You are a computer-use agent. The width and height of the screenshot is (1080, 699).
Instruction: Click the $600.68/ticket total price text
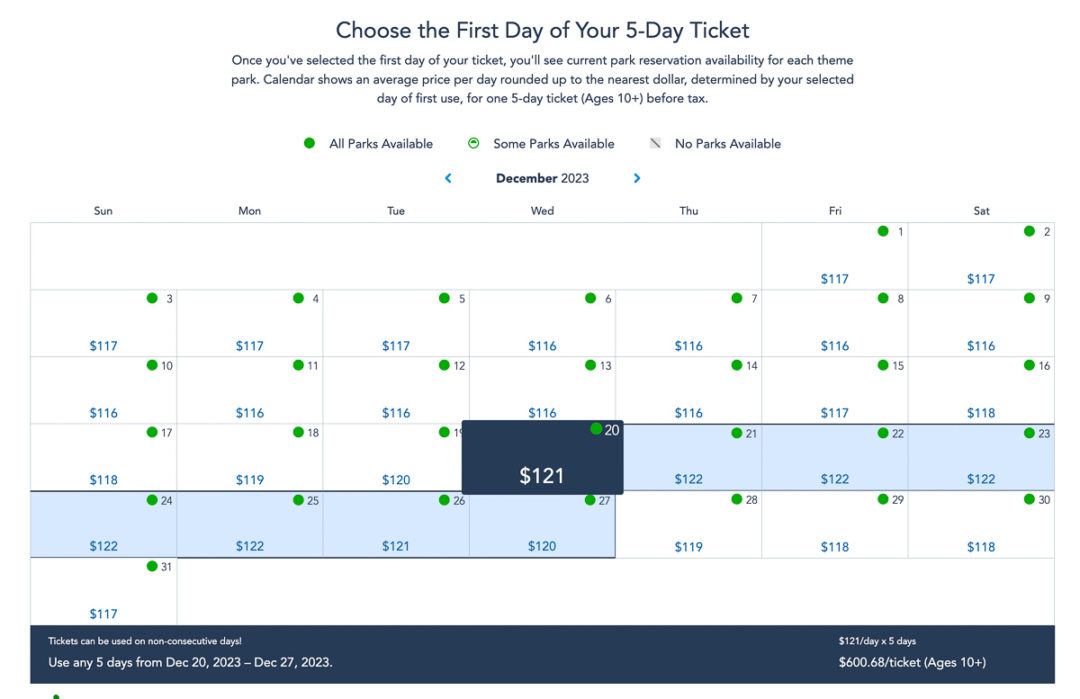coord(911,662)
